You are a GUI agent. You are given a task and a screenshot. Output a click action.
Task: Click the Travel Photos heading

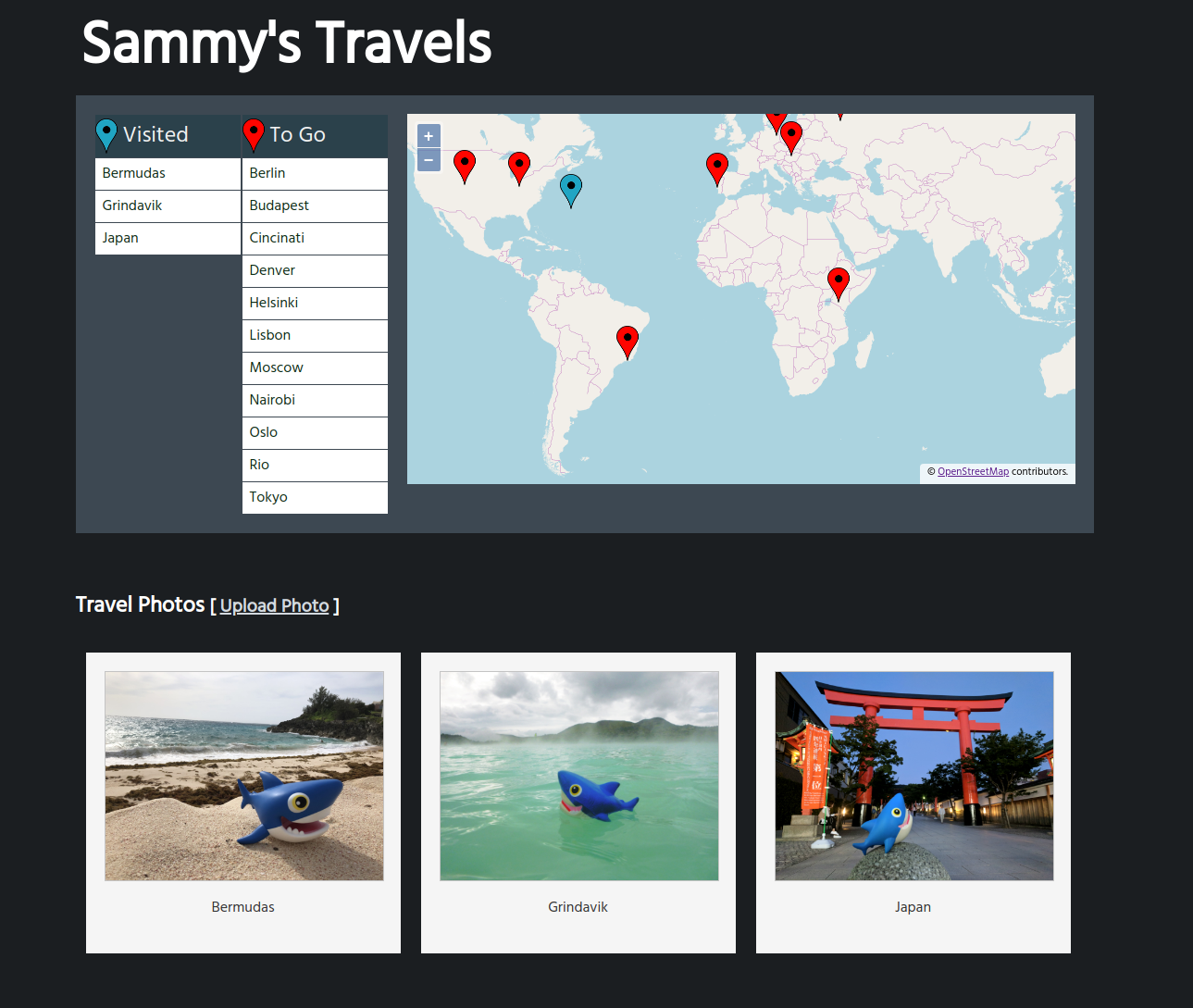tap(141, 604)
